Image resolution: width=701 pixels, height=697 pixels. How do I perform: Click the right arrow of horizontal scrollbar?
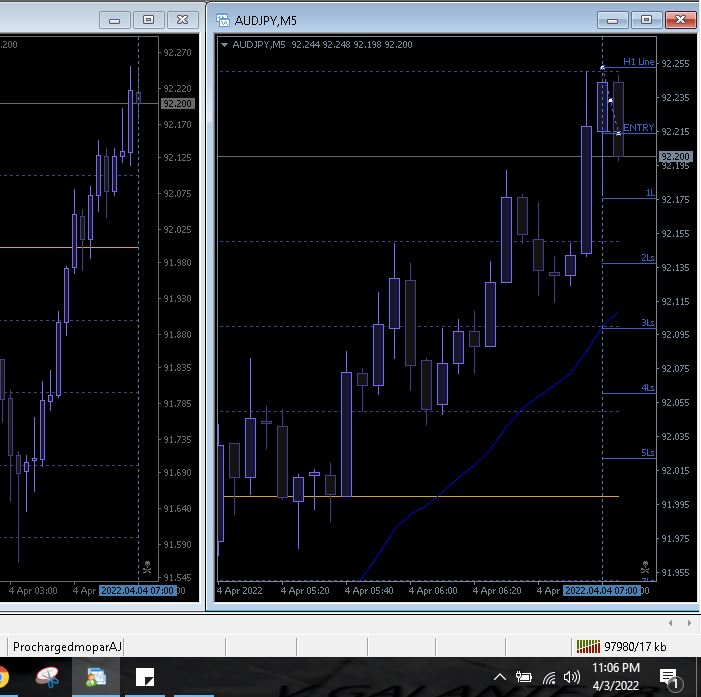(690, 622)
